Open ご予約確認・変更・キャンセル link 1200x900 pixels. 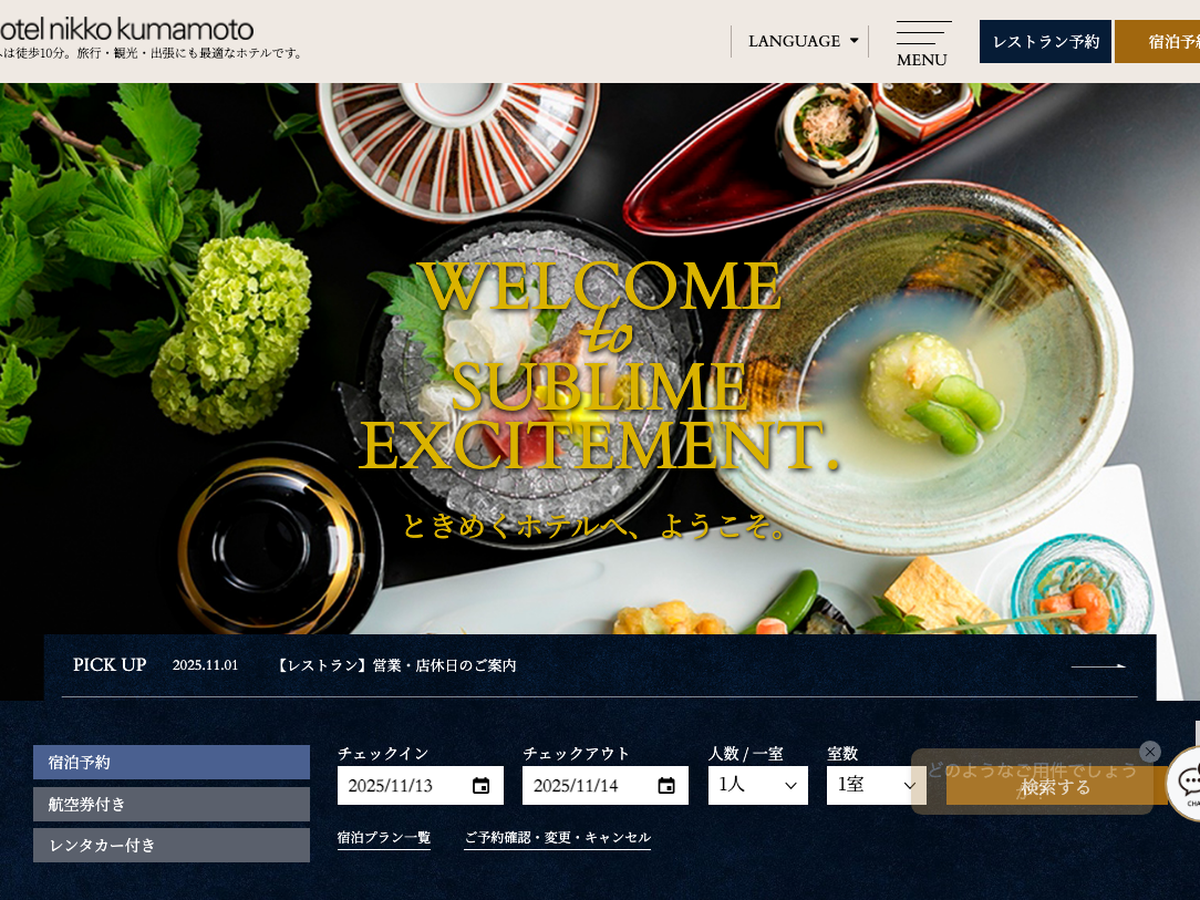point(557,838)
